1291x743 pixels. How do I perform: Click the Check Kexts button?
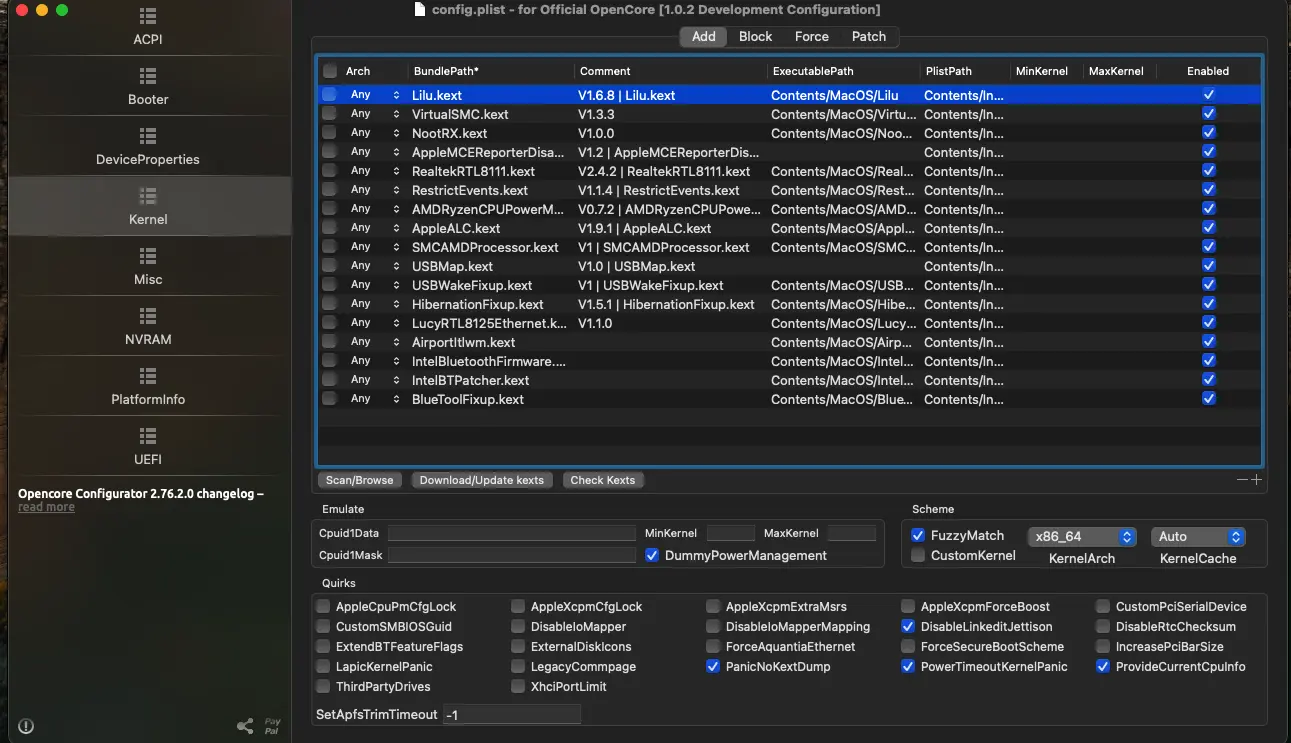pyautogui.click(x=602, y=480)
